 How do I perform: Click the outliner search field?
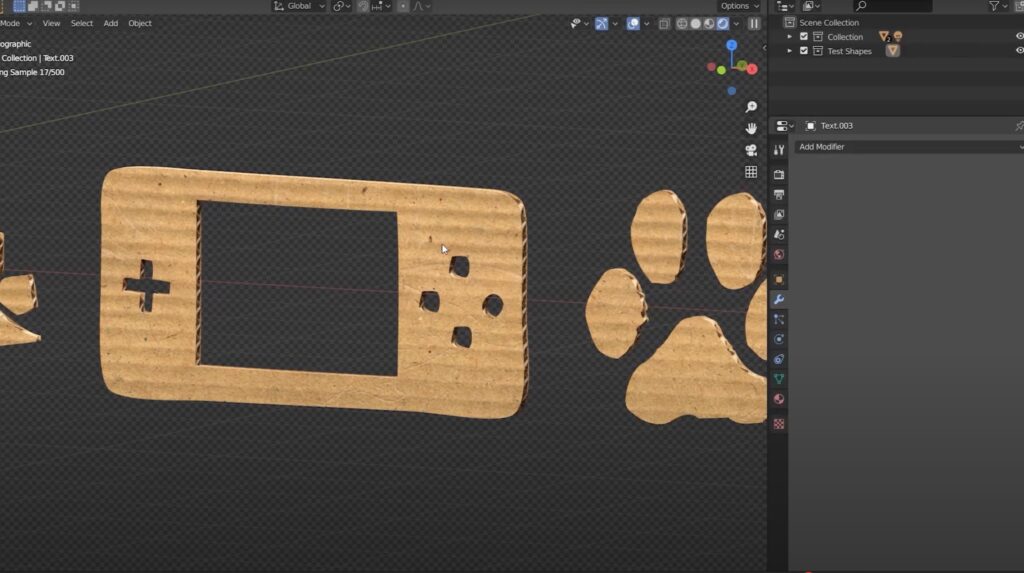point(893,6)
